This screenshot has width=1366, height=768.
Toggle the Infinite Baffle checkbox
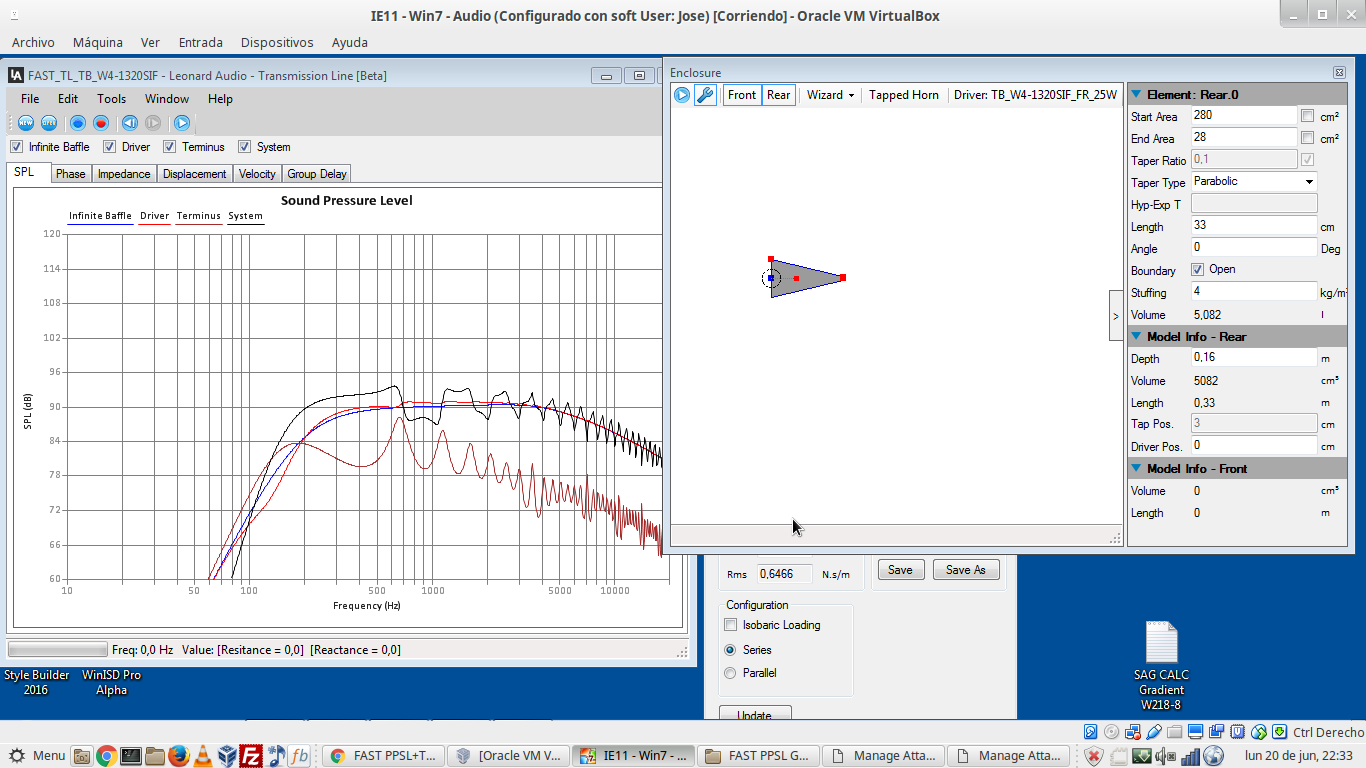tap(16, 147)
